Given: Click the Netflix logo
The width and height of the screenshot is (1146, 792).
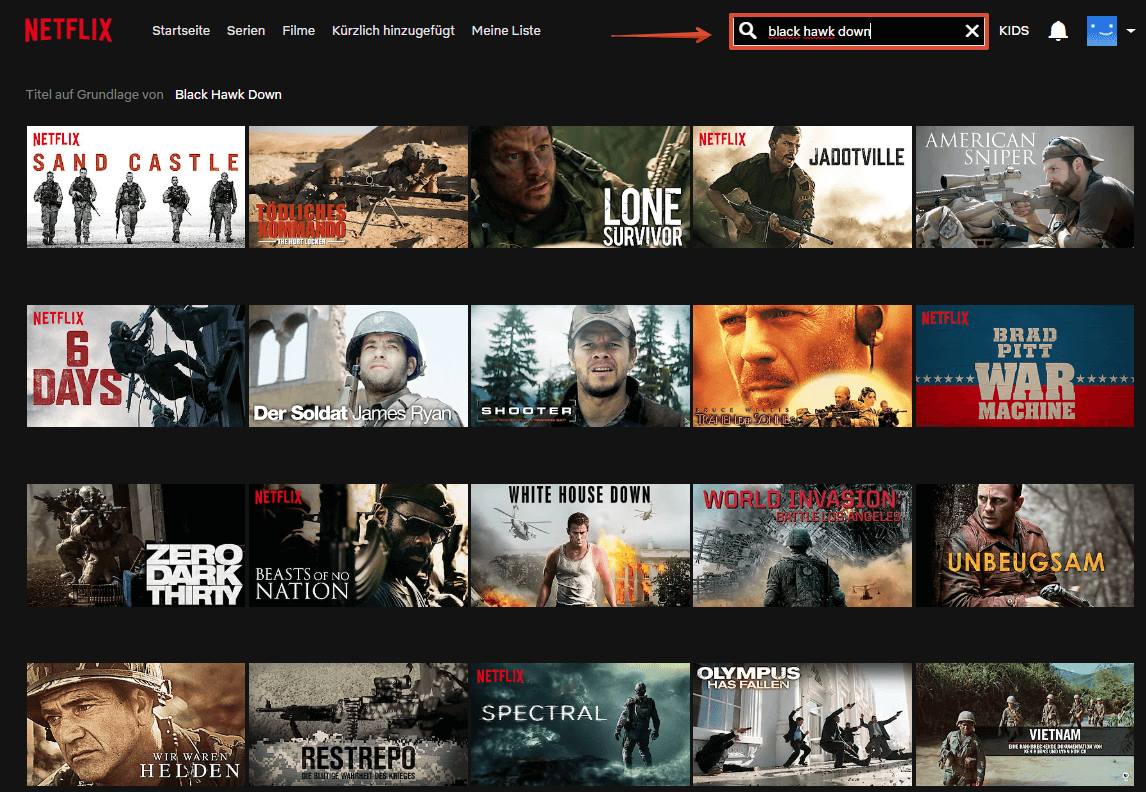Looking at the screenshot, I should 69,31.
